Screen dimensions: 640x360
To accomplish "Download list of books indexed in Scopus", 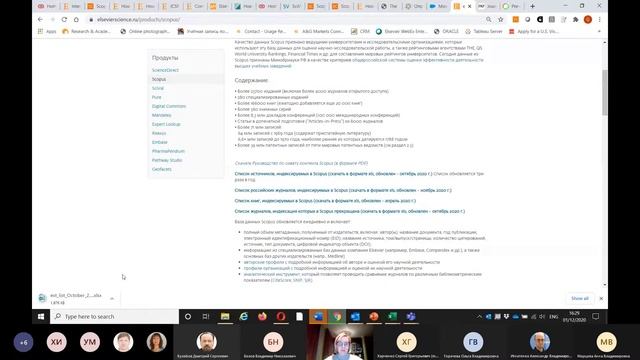I will pos(325,201).
